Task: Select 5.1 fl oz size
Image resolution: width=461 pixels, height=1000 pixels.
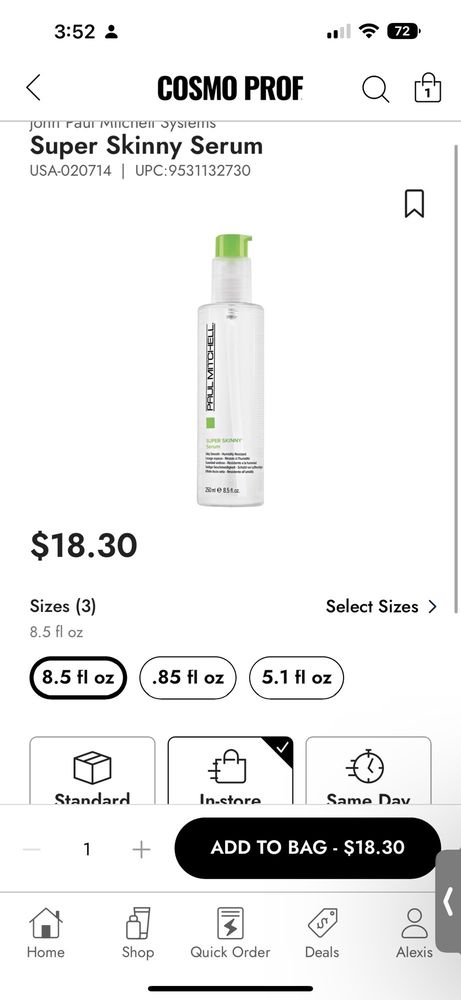Action: [296, 677]
